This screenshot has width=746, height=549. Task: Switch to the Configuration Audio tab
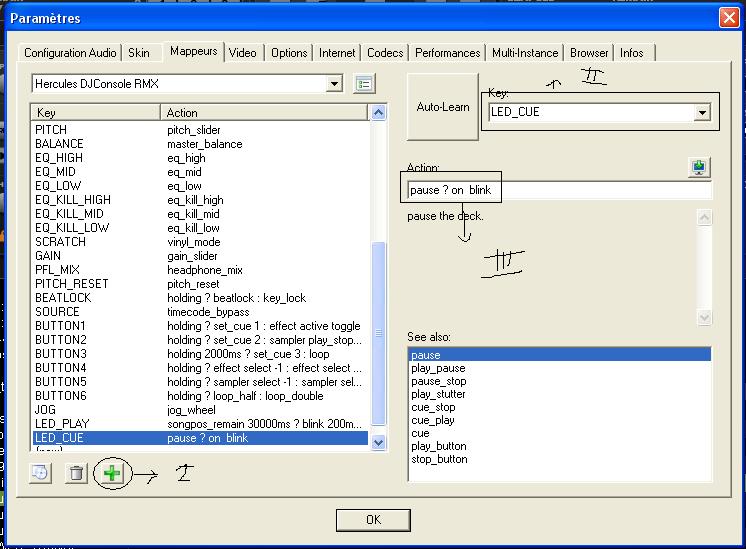pyautogui.click(x=70, y=53)
